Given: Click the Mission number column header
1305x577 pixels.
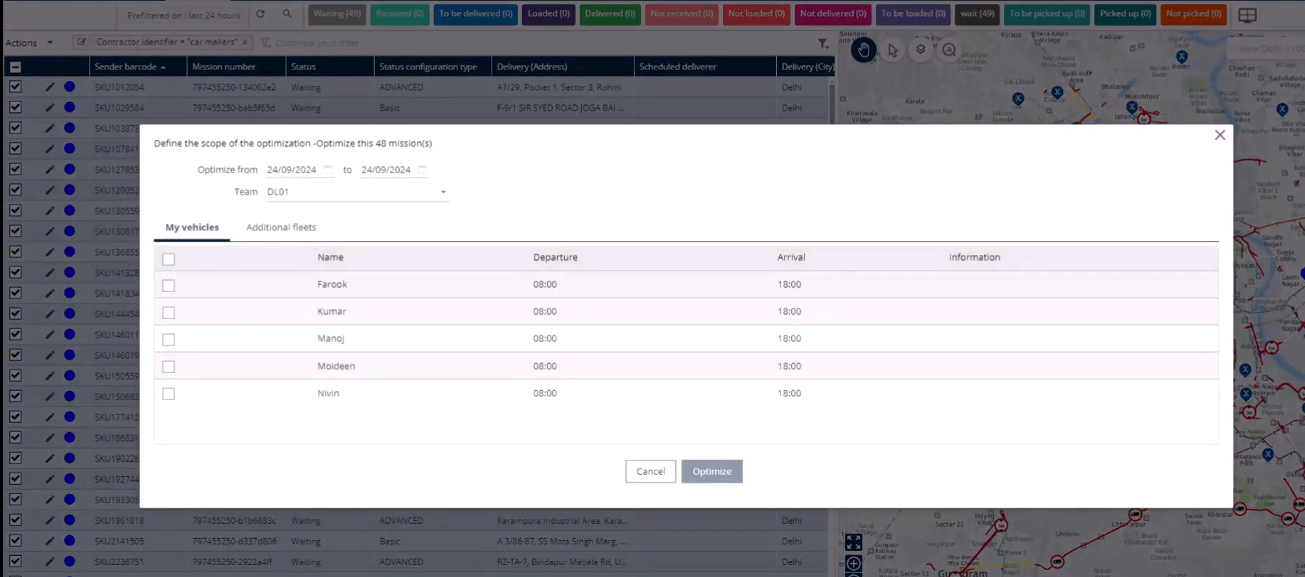Looking at the screenshot, I should click(236, 67).
